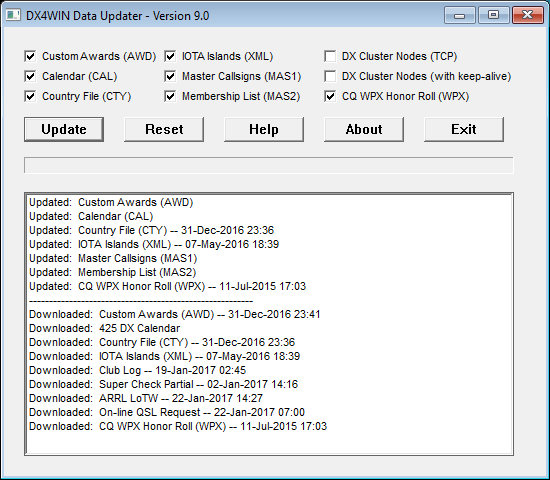Click the empty progress bar

269,165
